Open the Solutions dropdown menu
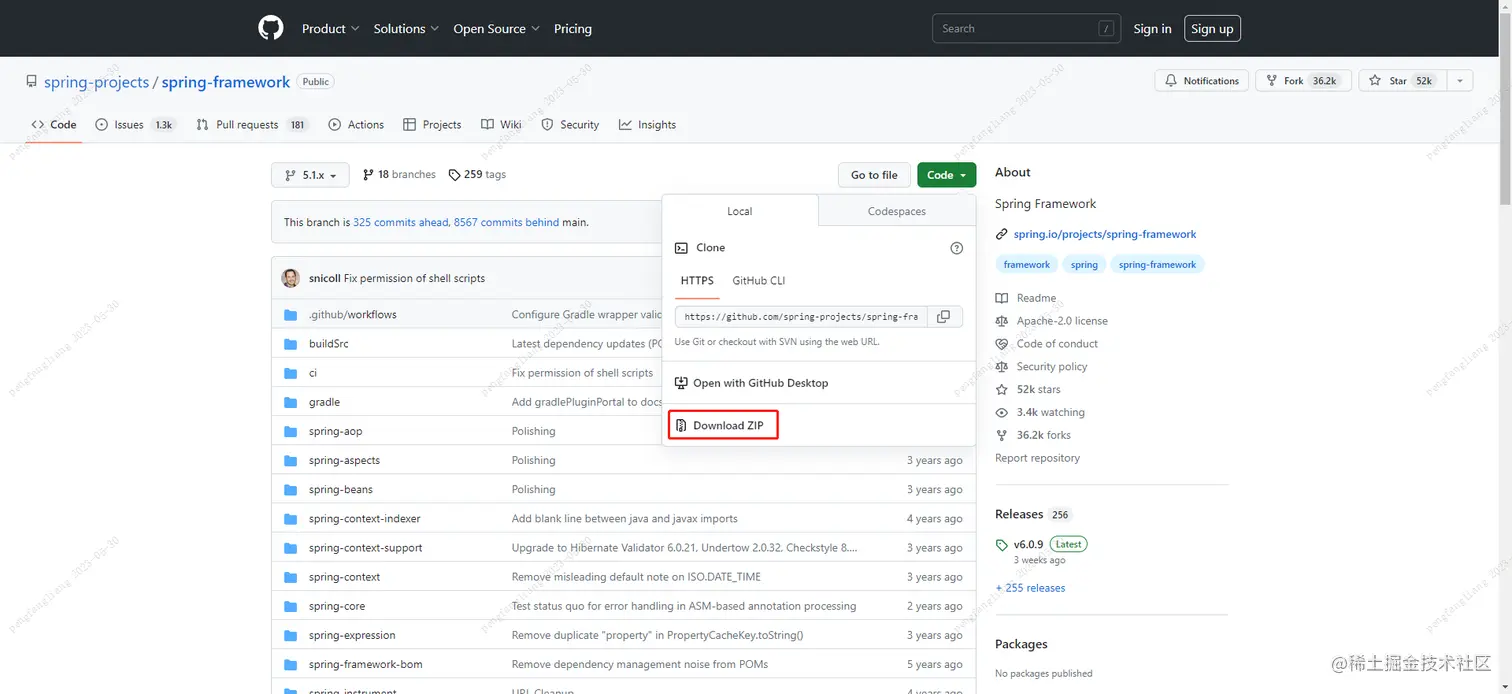Screen dimensions: 1512x694 tap(406, 29)
